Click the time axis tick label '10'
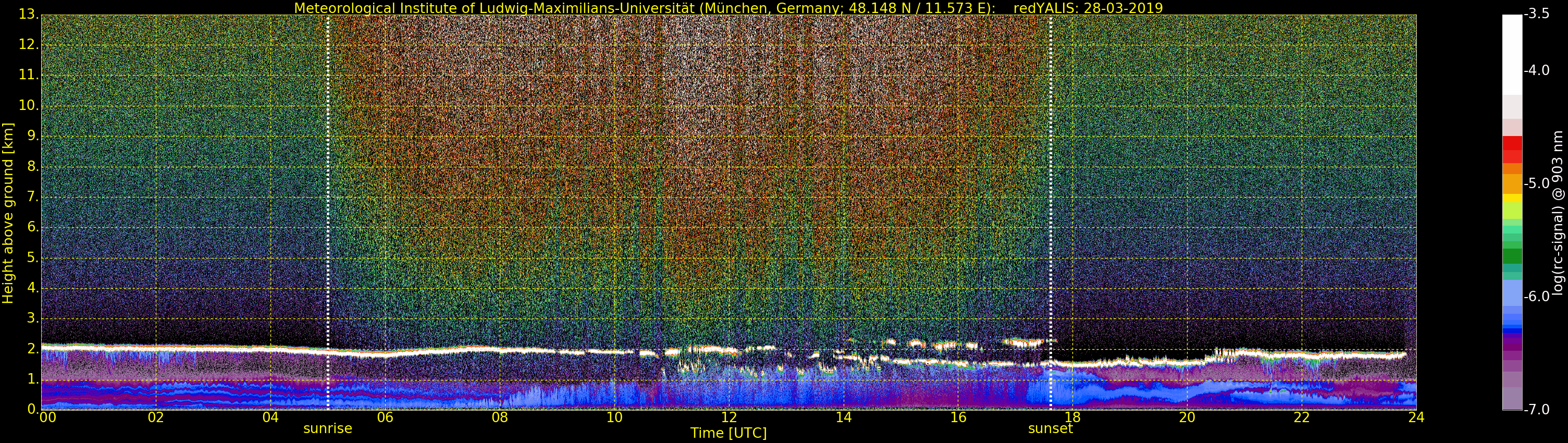 tap(614, 417)
